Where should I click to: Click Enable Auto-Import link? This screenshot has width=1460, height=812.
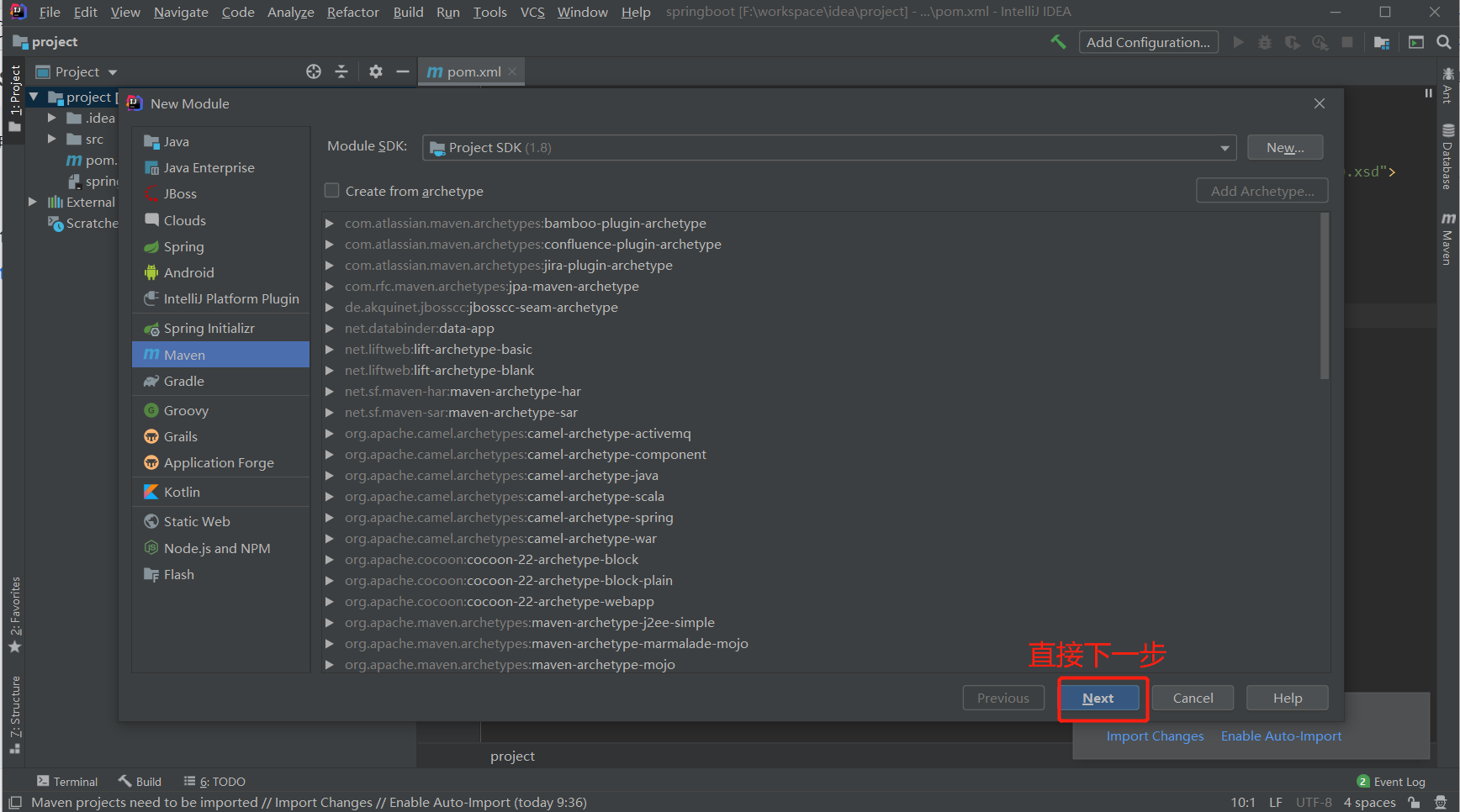pyautogui.click(x=1281, y=736)
